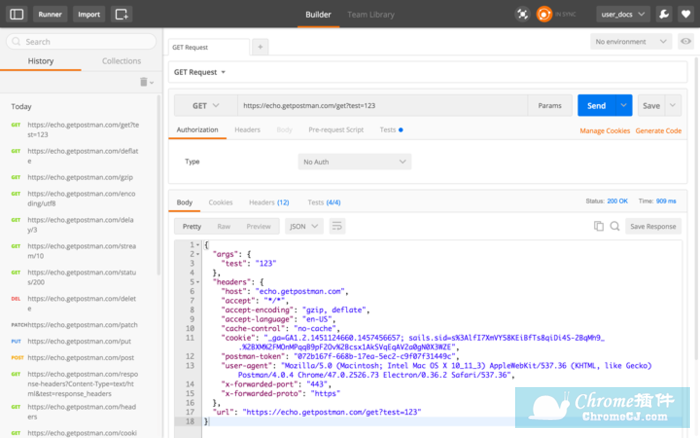The width and height of the screenshot is (700, 438).
Task: Click the Runner button
Action: (50, 14)
